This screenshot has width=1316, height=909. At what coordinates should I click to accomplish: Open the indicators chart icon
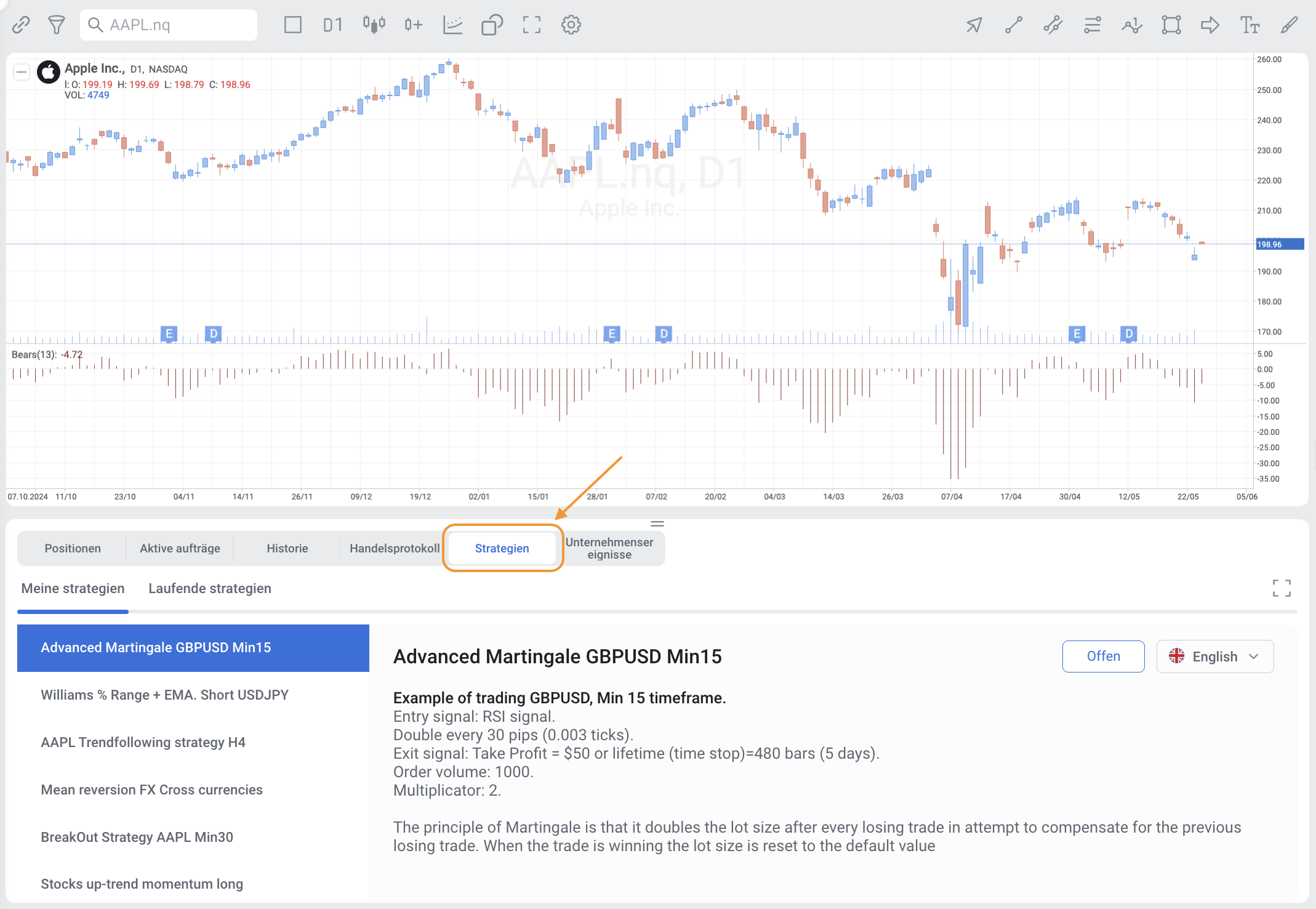click(x=452, y=25)
